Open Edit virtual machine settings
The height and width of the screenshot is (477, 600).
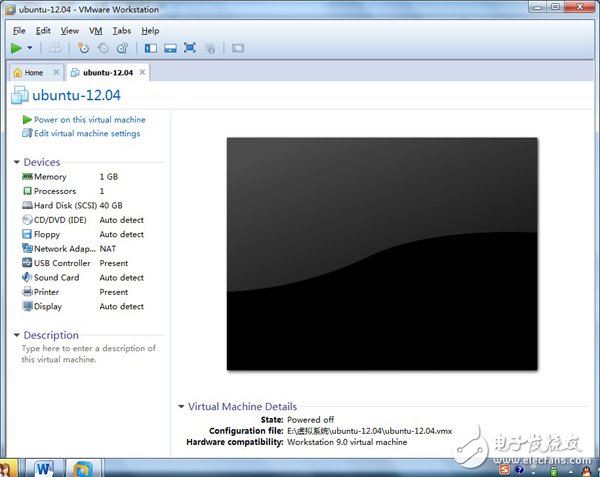[x=86, y=133]
